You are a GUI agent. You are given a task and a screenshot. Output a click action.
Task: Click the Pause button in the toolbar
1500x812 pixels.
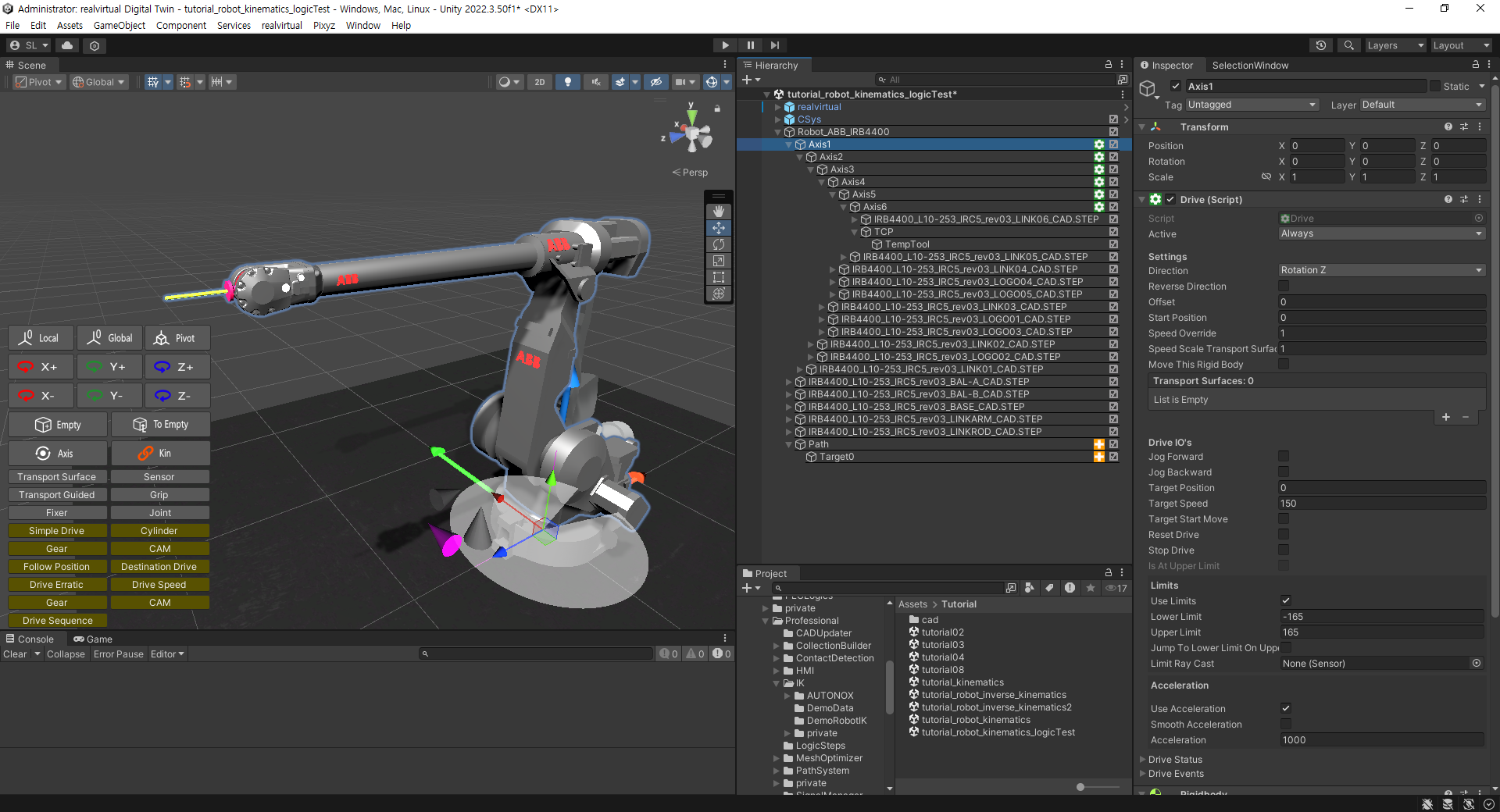pyautogui.click(x=750, y=45)
